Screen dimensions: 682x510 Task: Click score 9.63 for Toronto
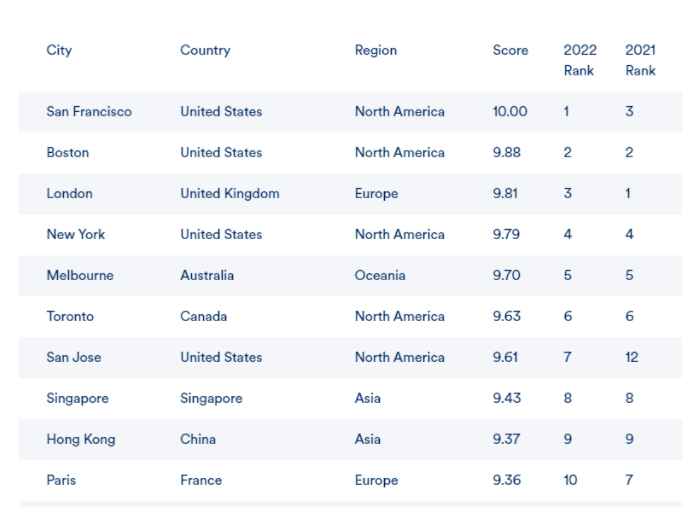click(x=507, y=316)
